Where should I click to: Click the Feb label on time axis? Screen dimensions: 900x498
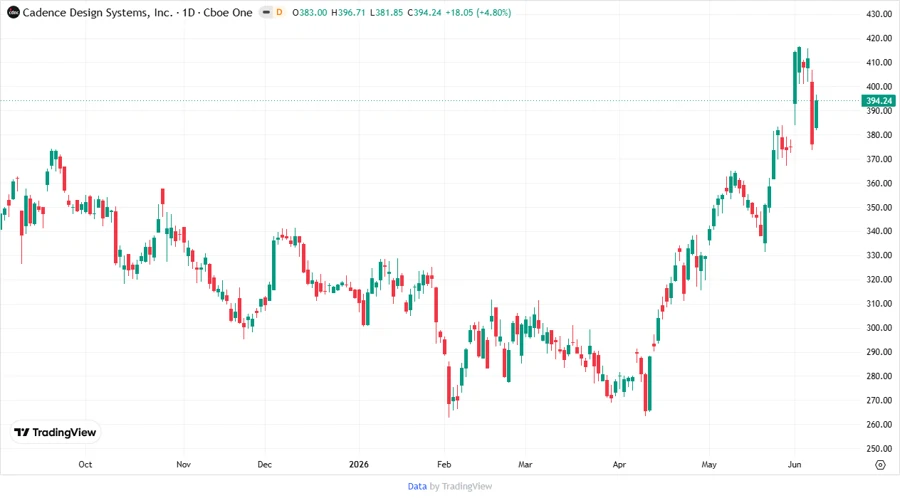coord(444,464)
